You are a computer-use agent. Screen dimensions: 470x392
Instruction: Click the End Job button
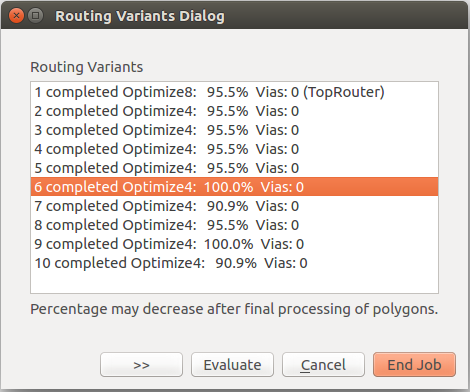point(414,365)
